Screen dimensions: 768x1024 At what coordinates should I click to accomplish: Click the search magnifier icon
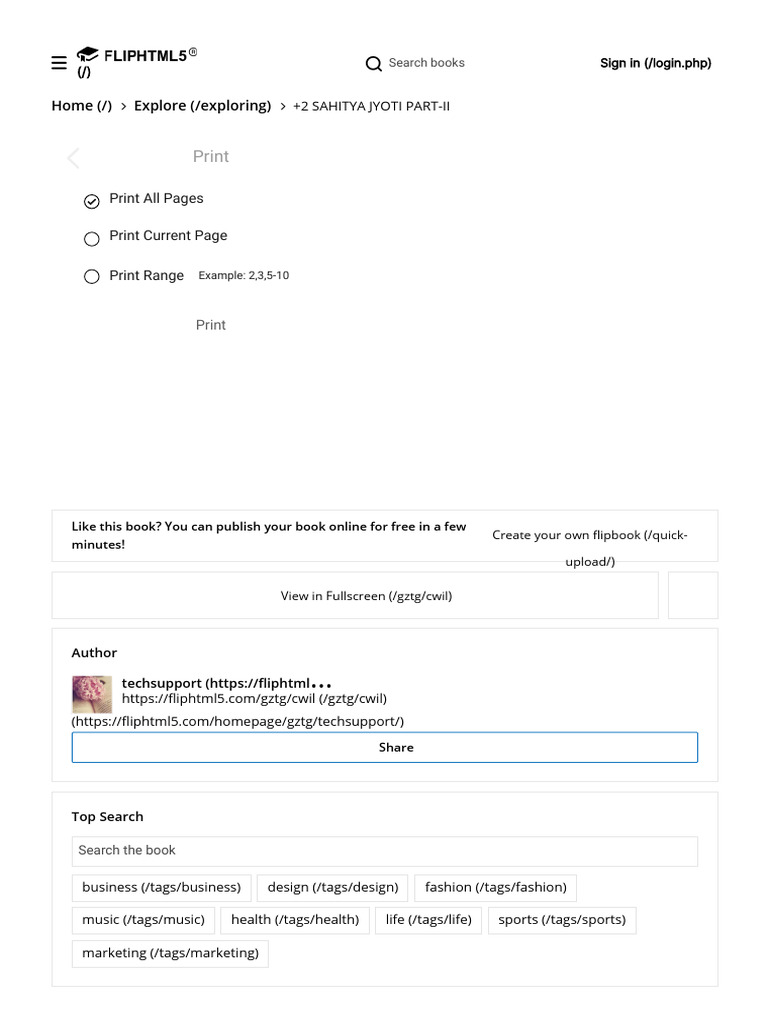point(374,63)
